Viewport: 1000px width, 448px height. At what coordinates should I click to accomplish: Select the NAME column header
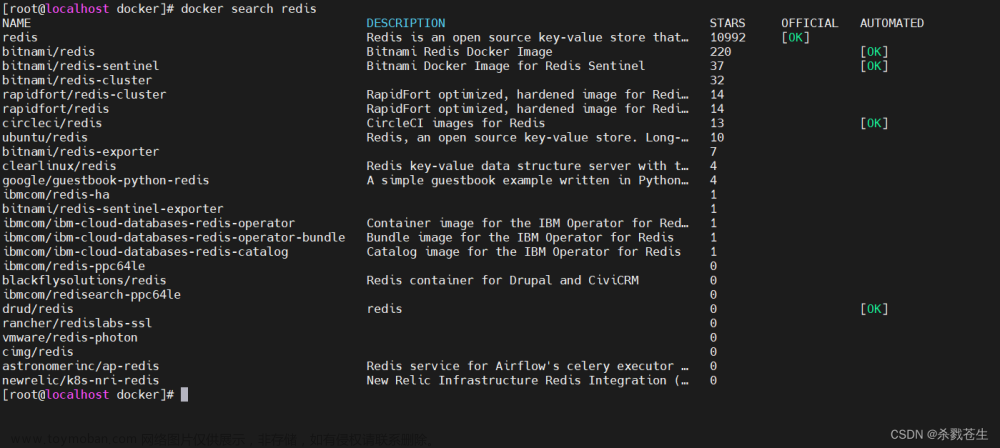click(x=17, y=23)
